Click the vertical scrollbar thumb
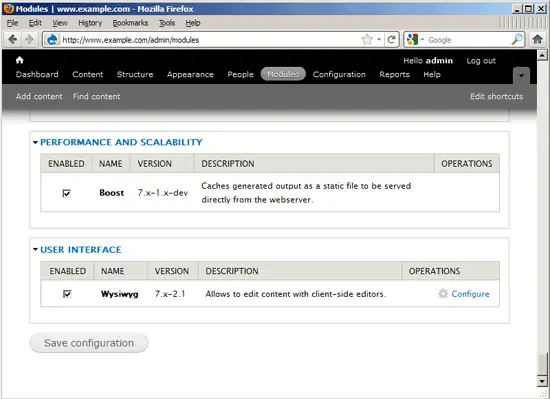550x399 pixels. 542,364
